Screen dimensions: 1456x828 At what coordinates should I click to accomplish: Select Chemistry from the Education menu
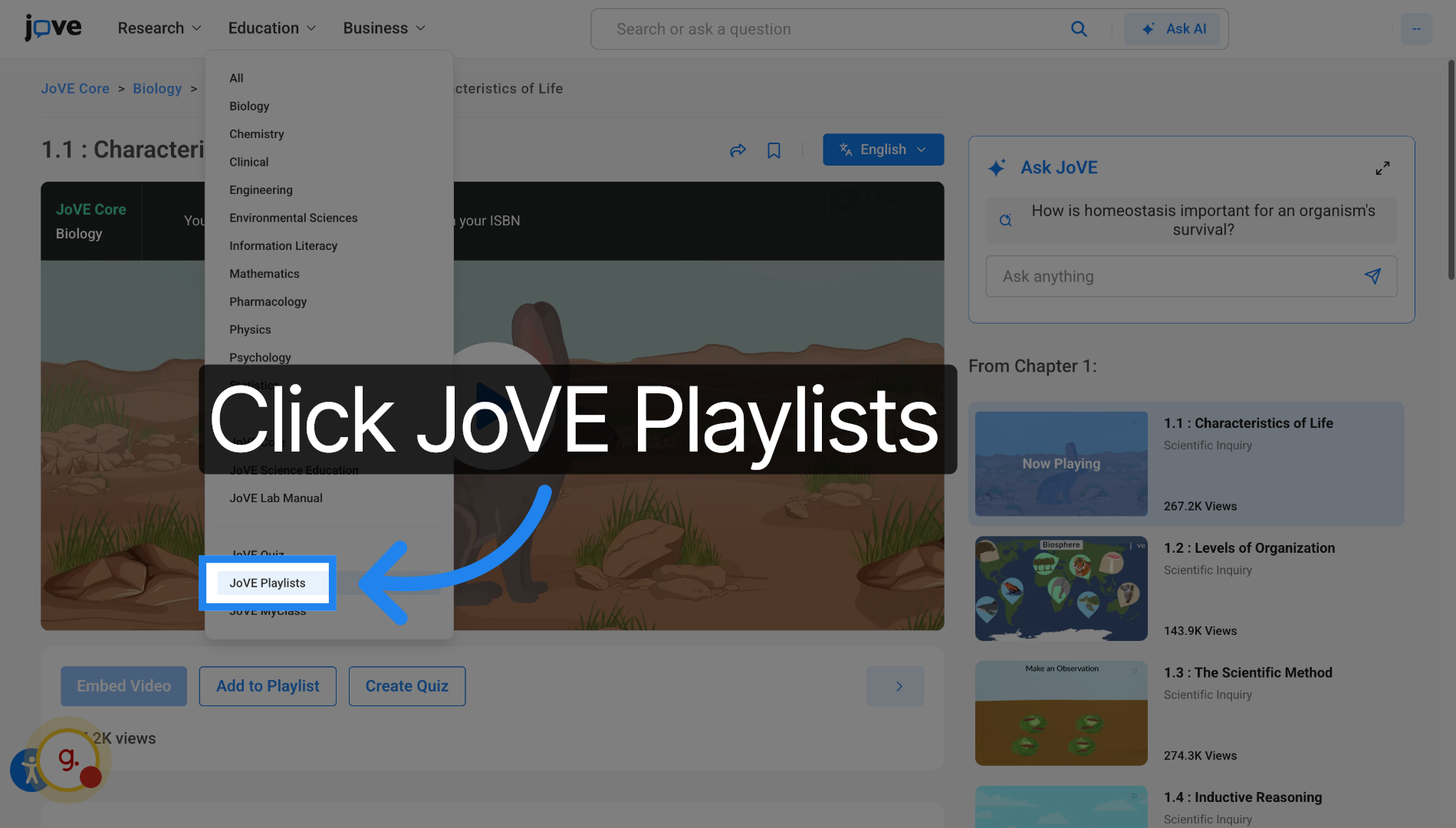256,133
